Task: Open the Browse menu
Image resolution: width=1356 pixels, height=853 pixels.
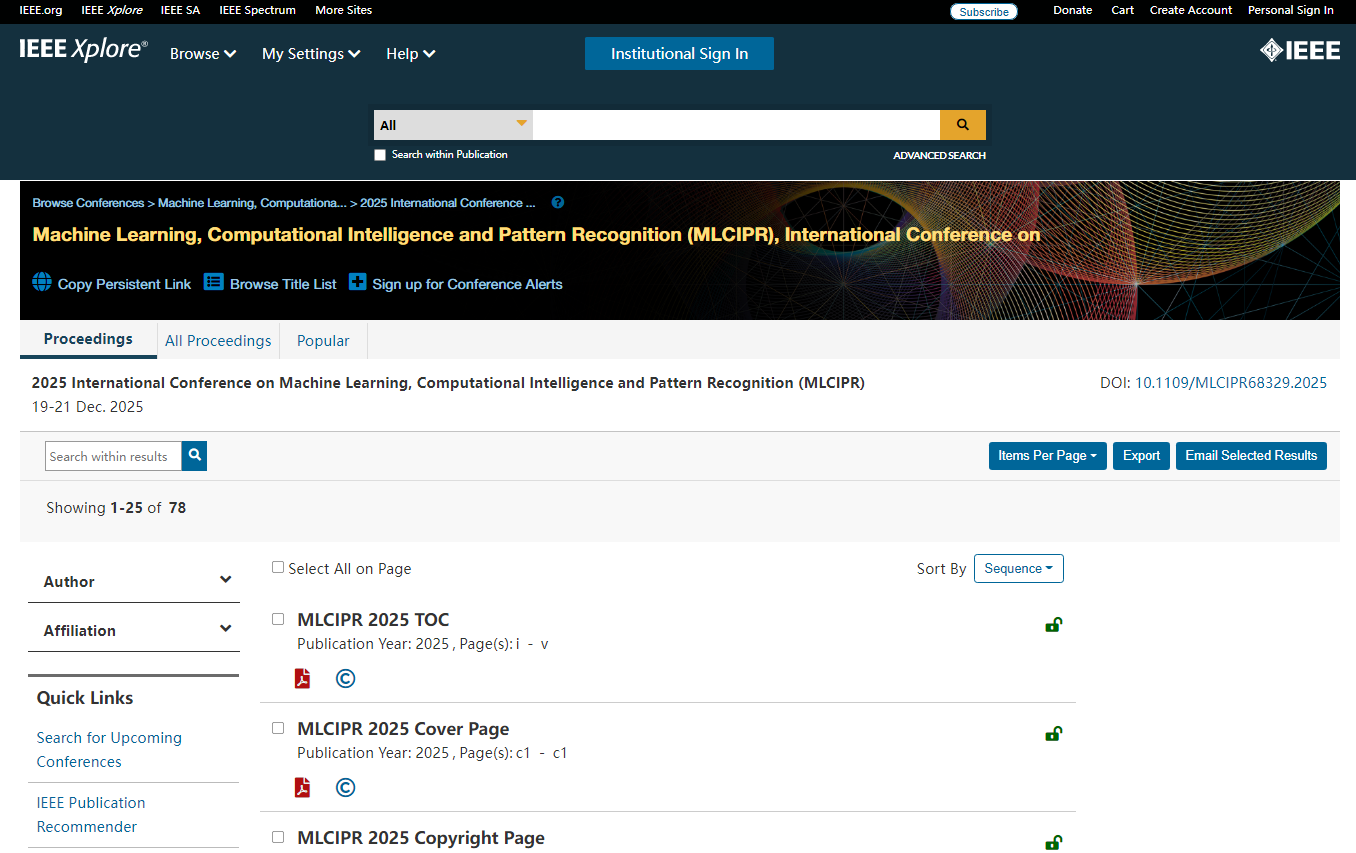Action: (x=203, y=54)
